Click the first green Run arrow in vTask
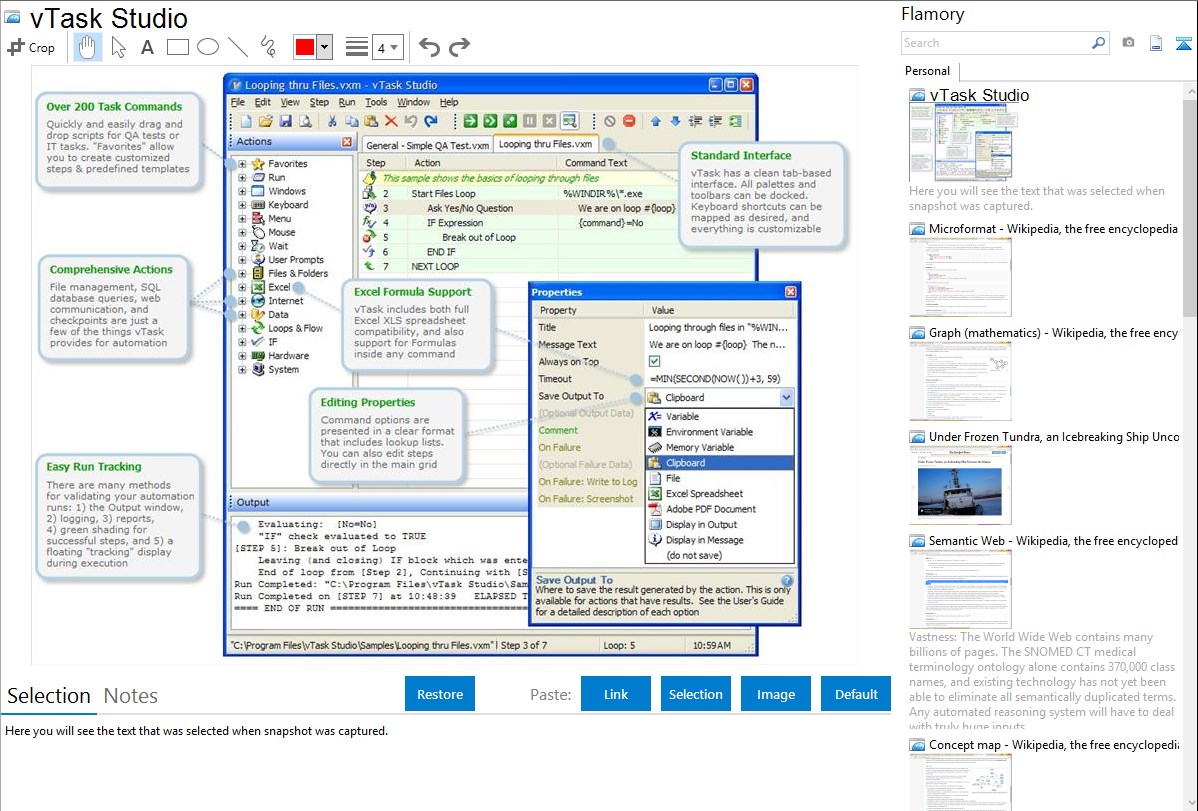This screenshot has height=811, width=1198. click(470, 121)
